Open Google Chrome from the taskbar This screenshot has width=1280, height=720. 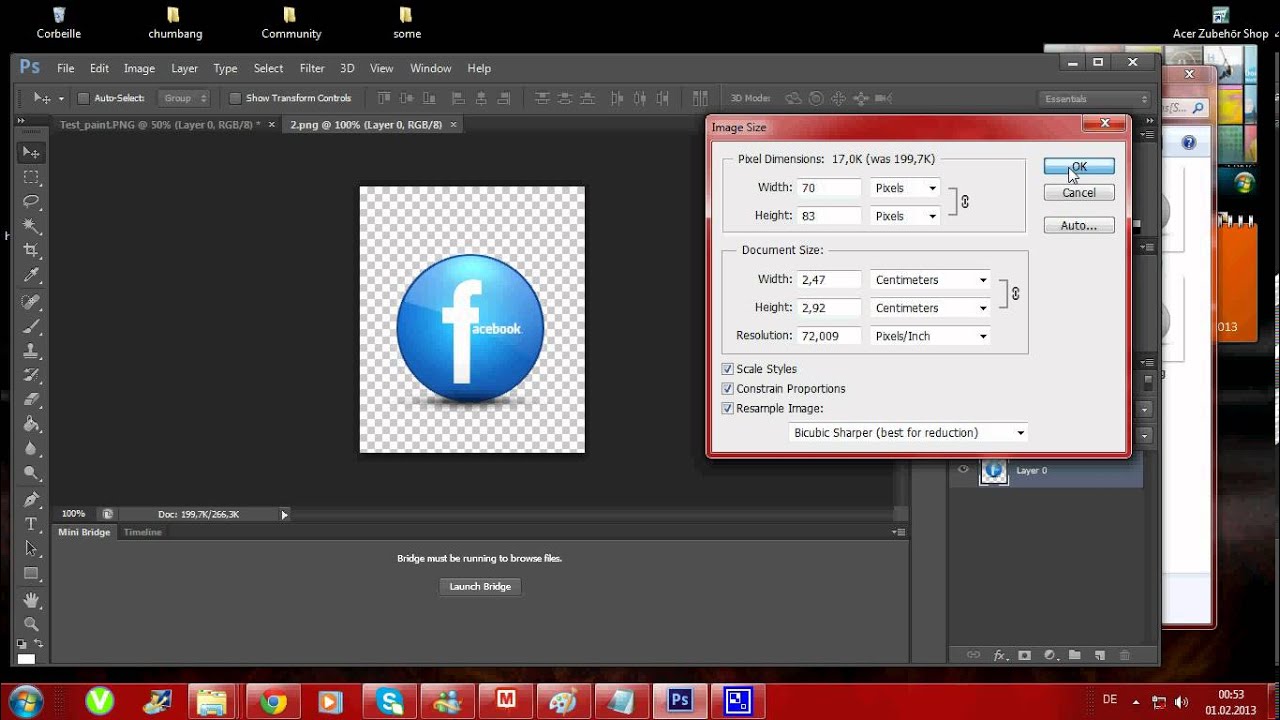coord(273,702)
